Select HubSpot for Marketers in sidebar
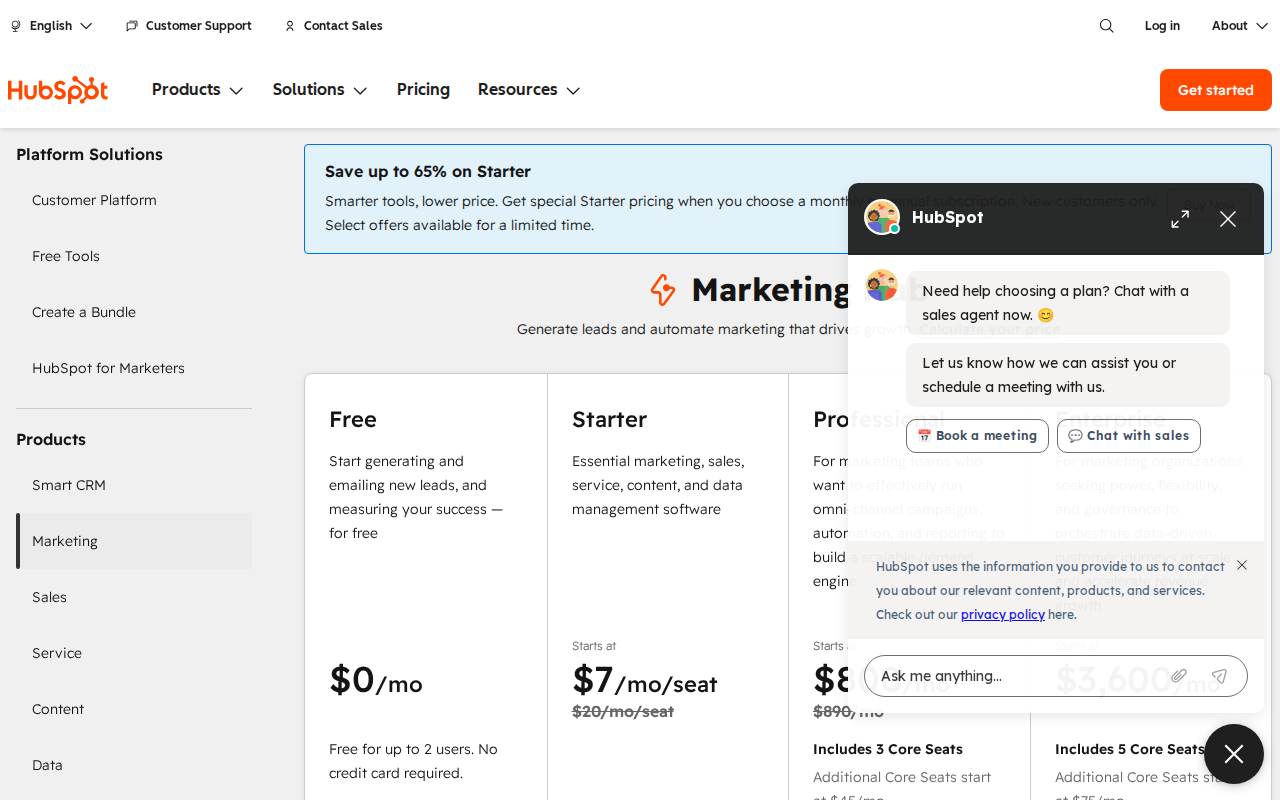This screenshot has height=800, width=1280. click(134, 368)
